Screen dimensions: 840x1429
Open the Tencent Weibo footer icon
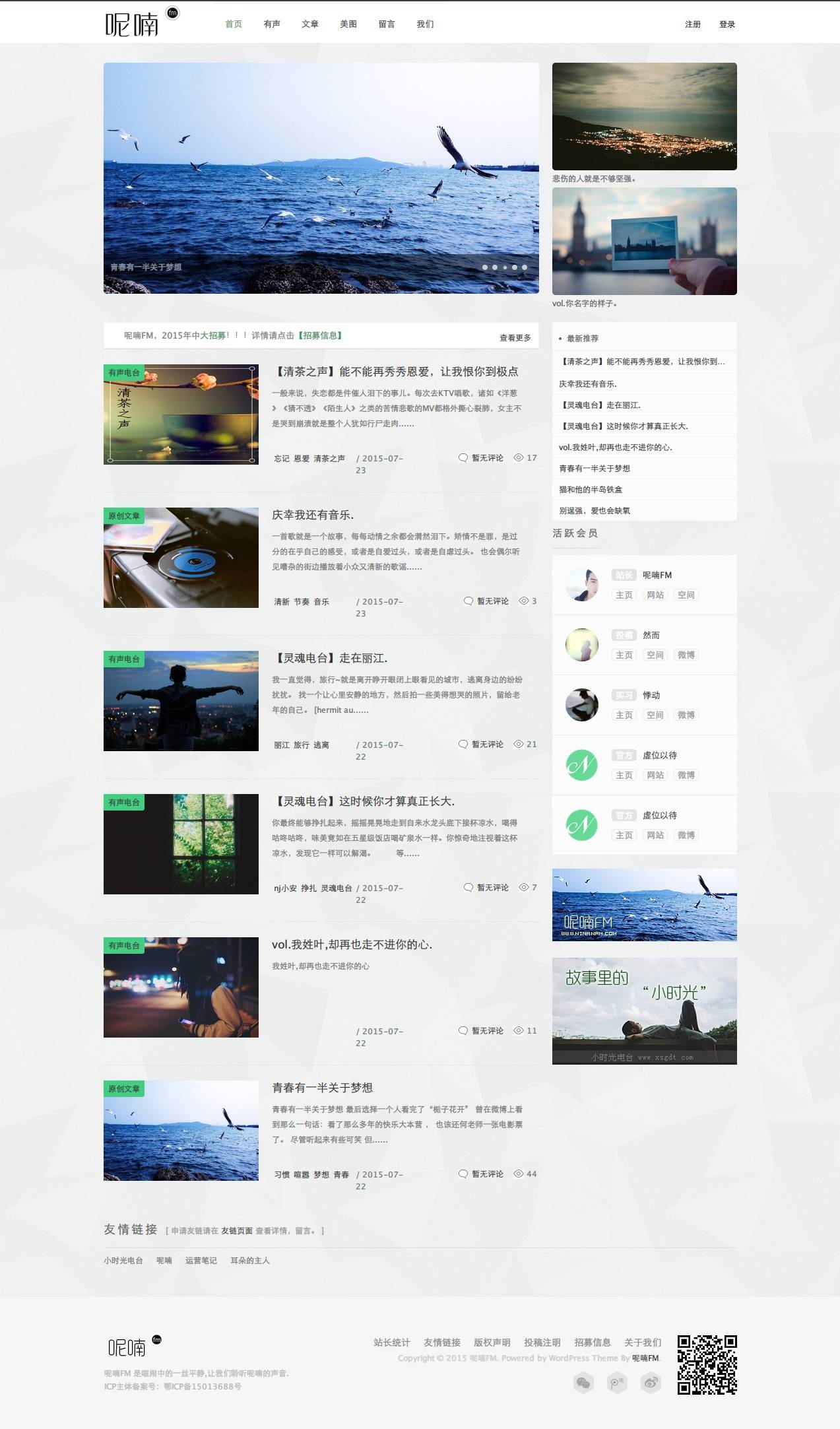click(617, 1382)
